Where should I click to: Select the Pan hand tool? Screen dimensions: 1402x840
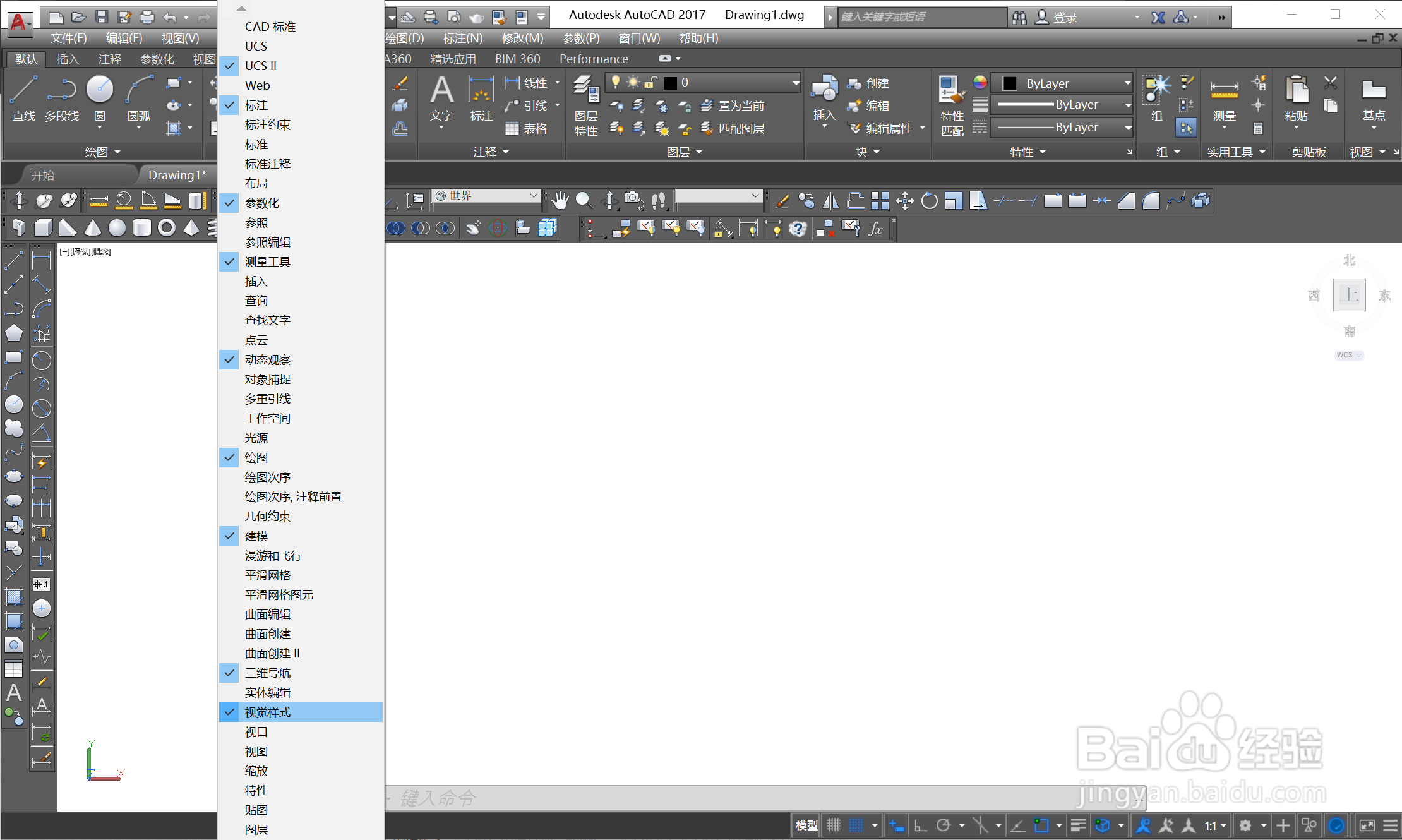[560, 201]
